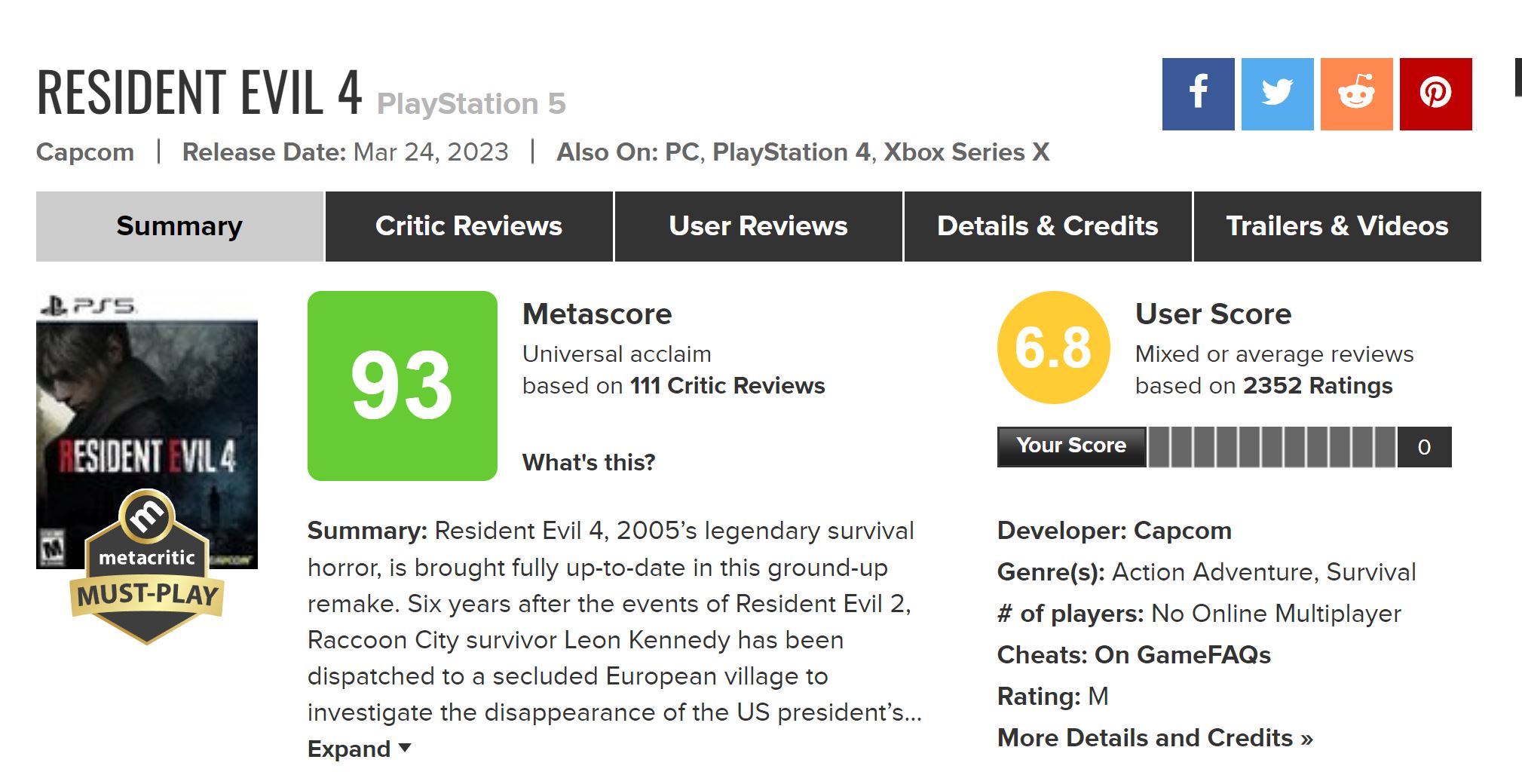The width and height of the screenshot is (1522, 784).
Task: Share the page via Twitter icon
Action: [x=1277, y=94]
